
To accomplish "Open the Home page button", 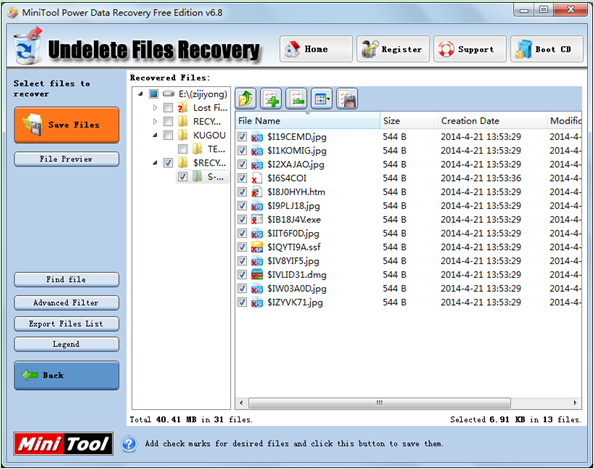I will [316, 49].
